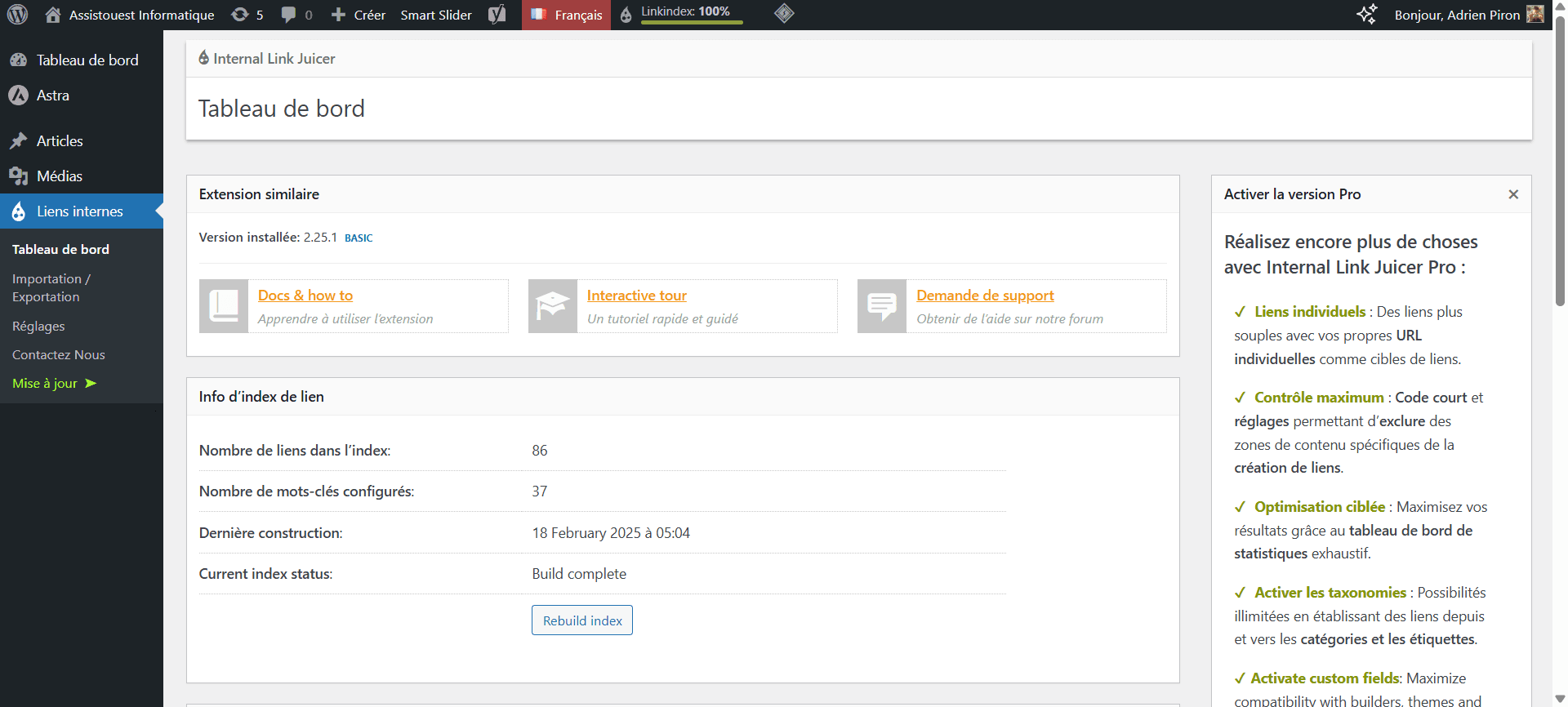1568x707 pixels.
Task: Go to Réglages submenu item
Action: 38,327
